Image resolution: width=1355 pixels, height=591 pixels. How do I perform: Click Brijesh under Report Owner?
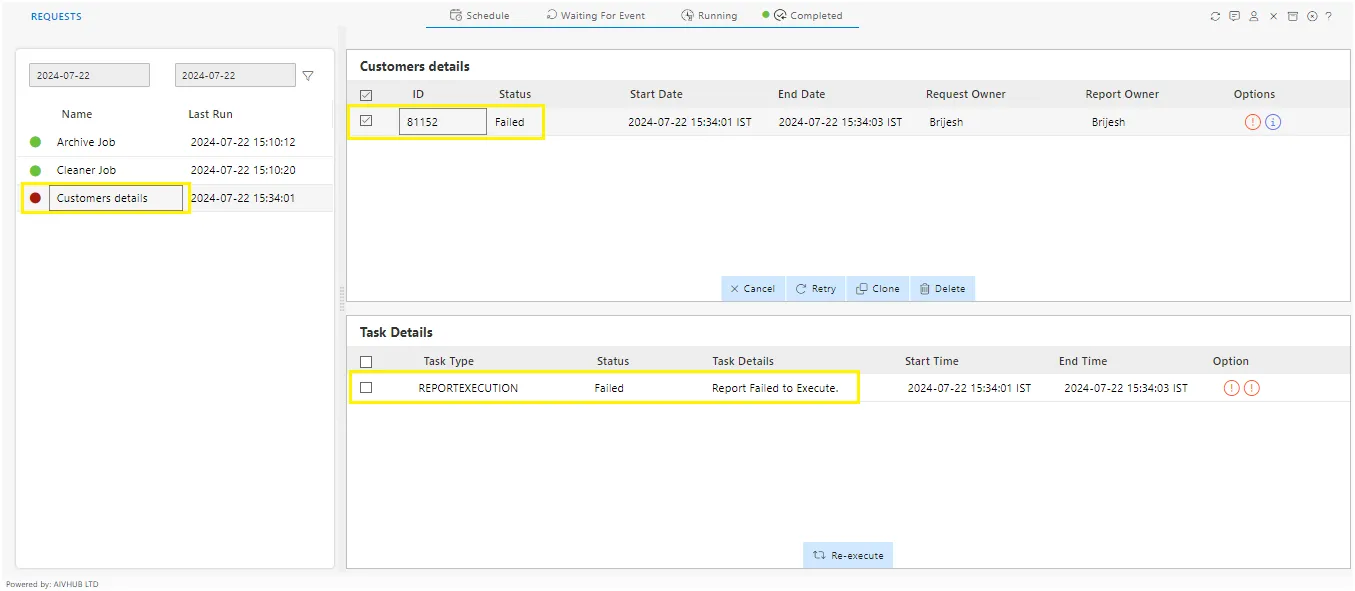coord(1108,122)
